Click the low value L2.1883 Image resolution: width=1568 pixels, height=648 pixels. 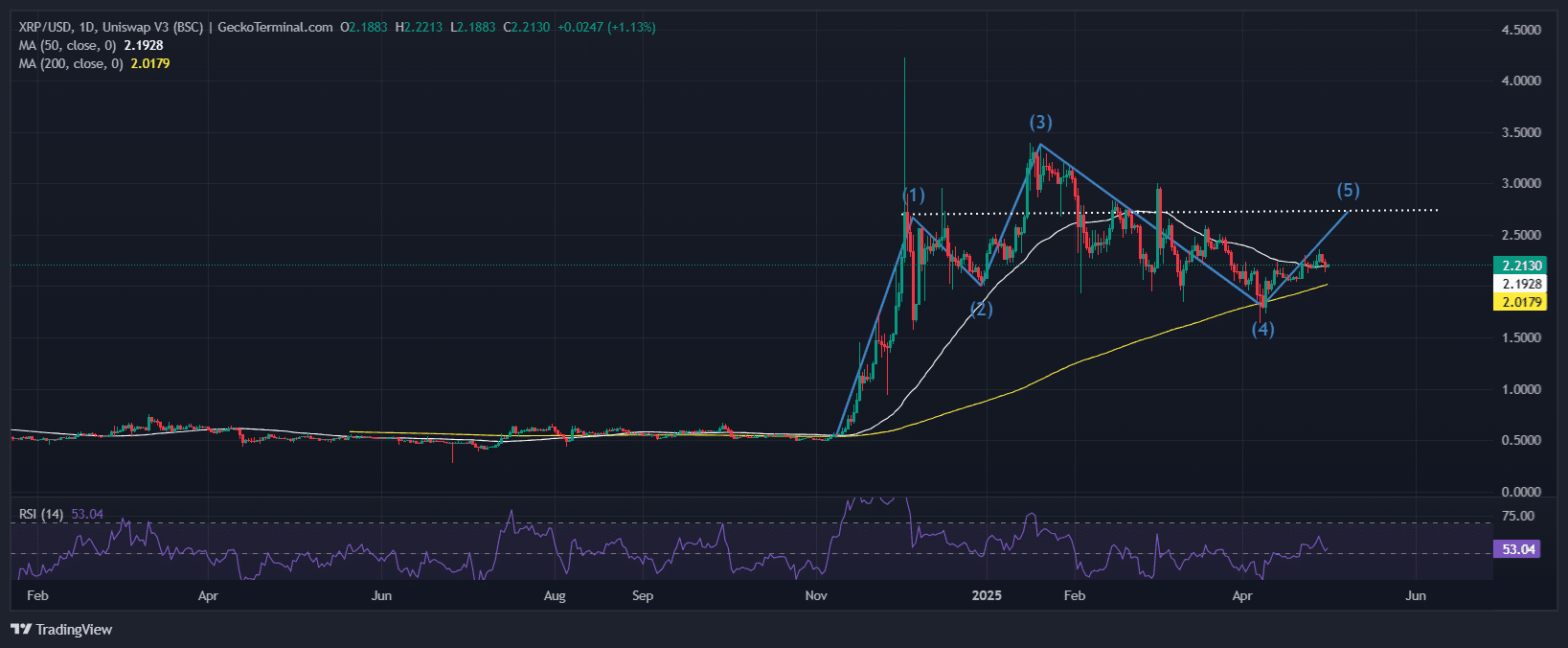point(473,27)
